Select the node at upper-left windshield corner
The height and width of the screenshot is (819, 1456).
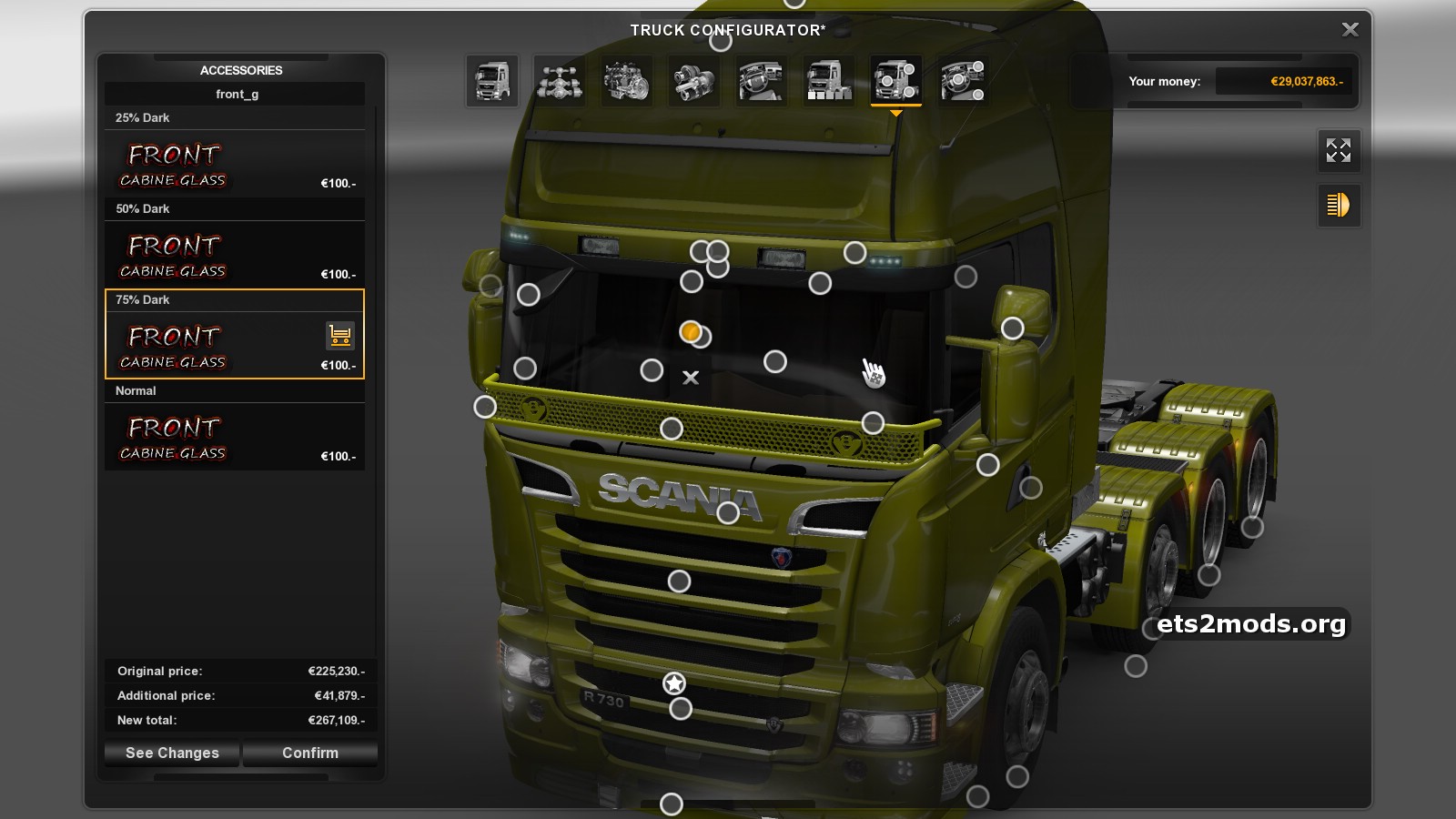[x=529, y=295]
